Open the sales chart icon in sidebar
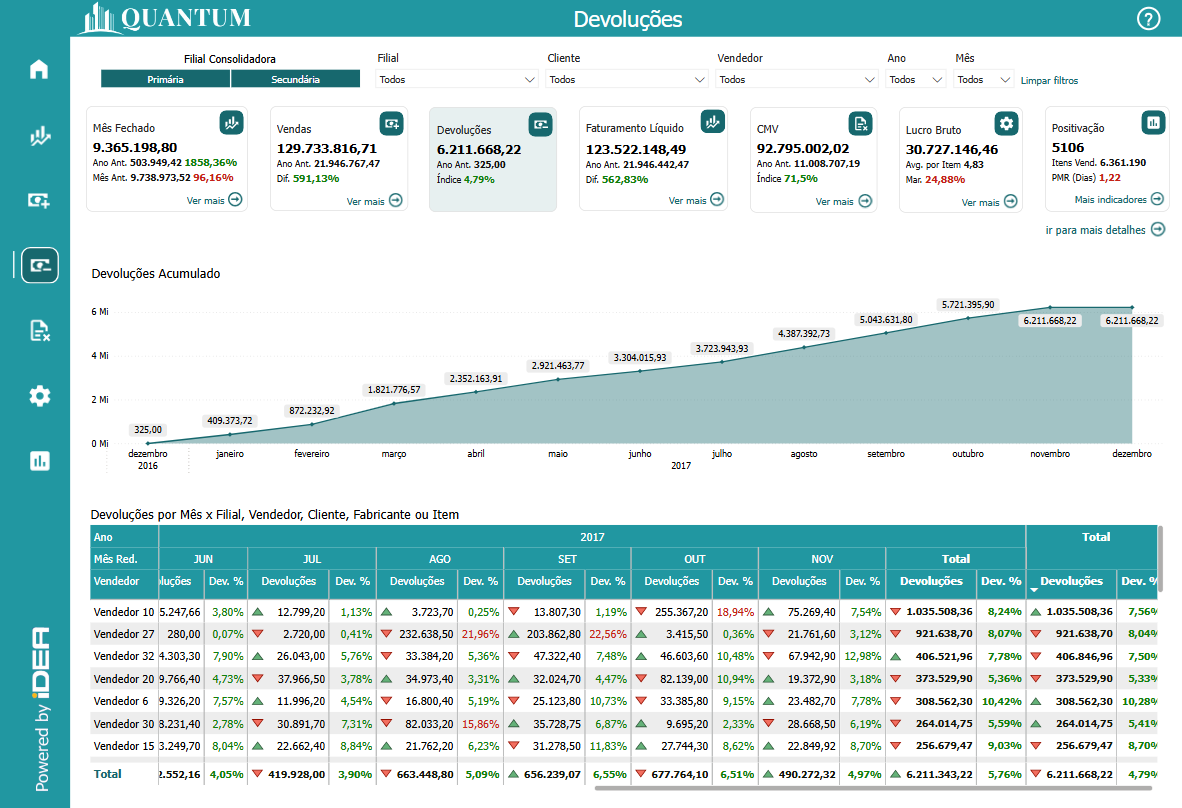Viewport: 1182px width, 808px height. click(39, 136)
